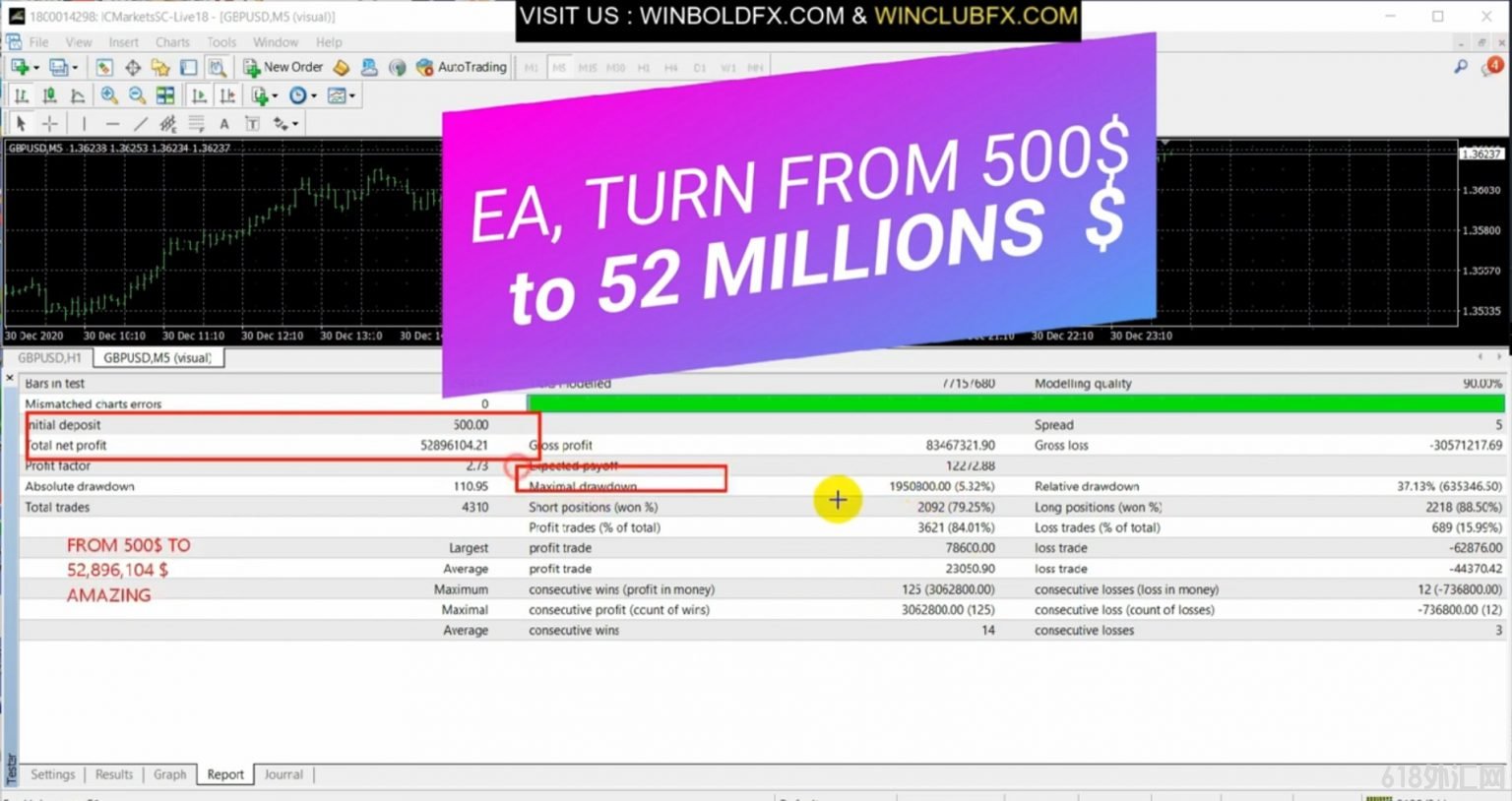Switch to the tester Journal tab
This screenshot has height=801, width=1512.
[x=283, y=774]
